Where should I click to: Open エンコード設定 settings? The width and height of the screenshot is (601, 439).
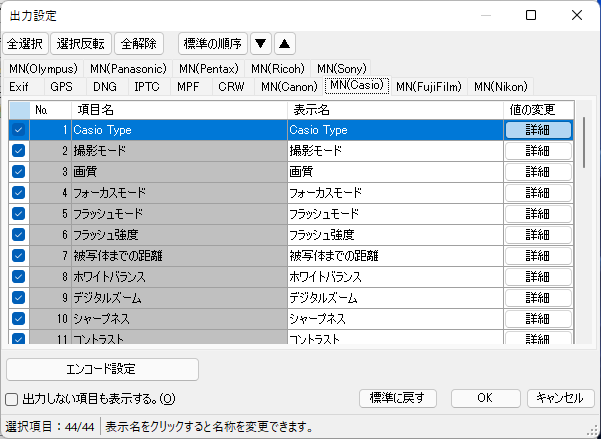[103, 368]
